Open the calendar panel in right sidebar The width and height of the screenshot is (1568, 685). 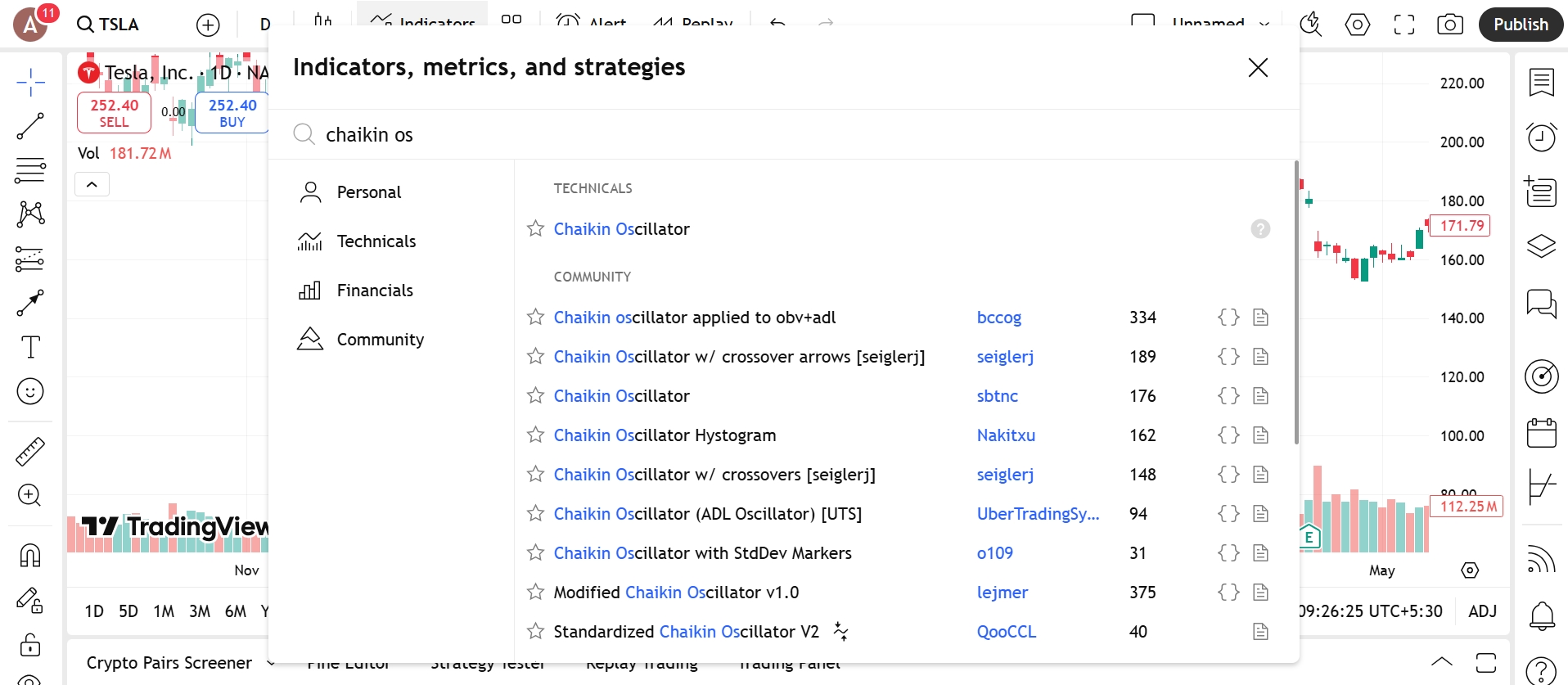(x=1542, y=432)
